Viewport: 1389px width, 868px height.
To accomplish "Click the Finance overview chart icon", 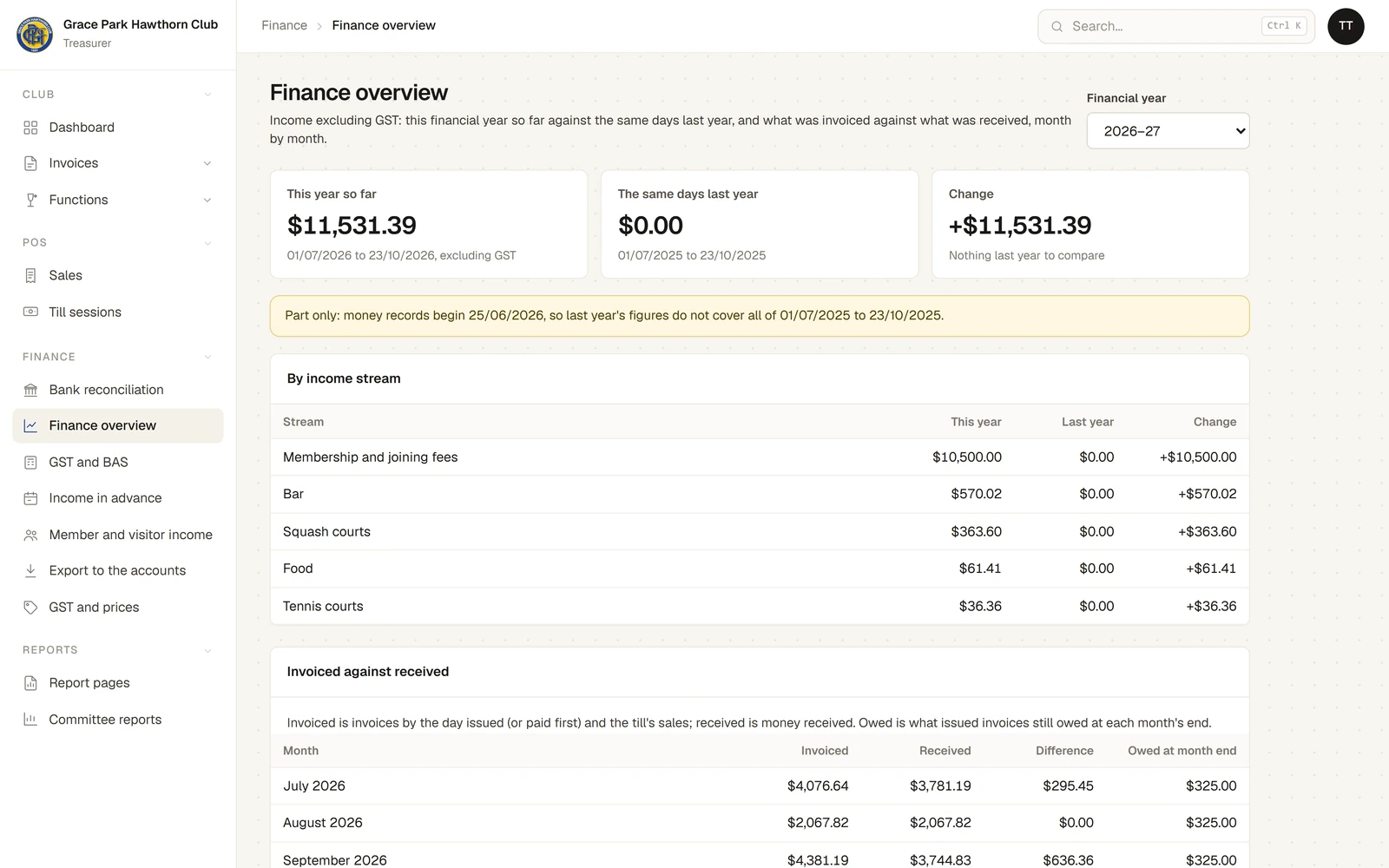I will click(x=30, y=425).
